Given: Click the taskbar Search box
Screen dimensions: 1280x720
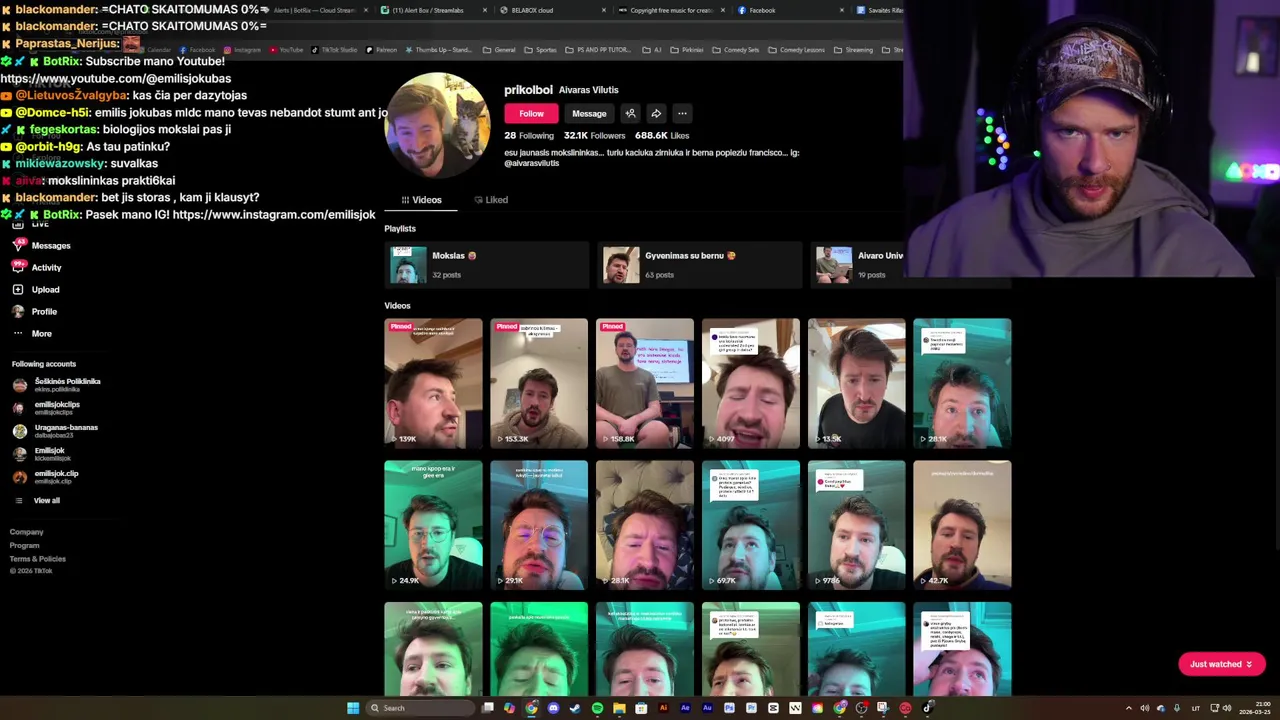Looking at the screenshot, I should [420, 708].
